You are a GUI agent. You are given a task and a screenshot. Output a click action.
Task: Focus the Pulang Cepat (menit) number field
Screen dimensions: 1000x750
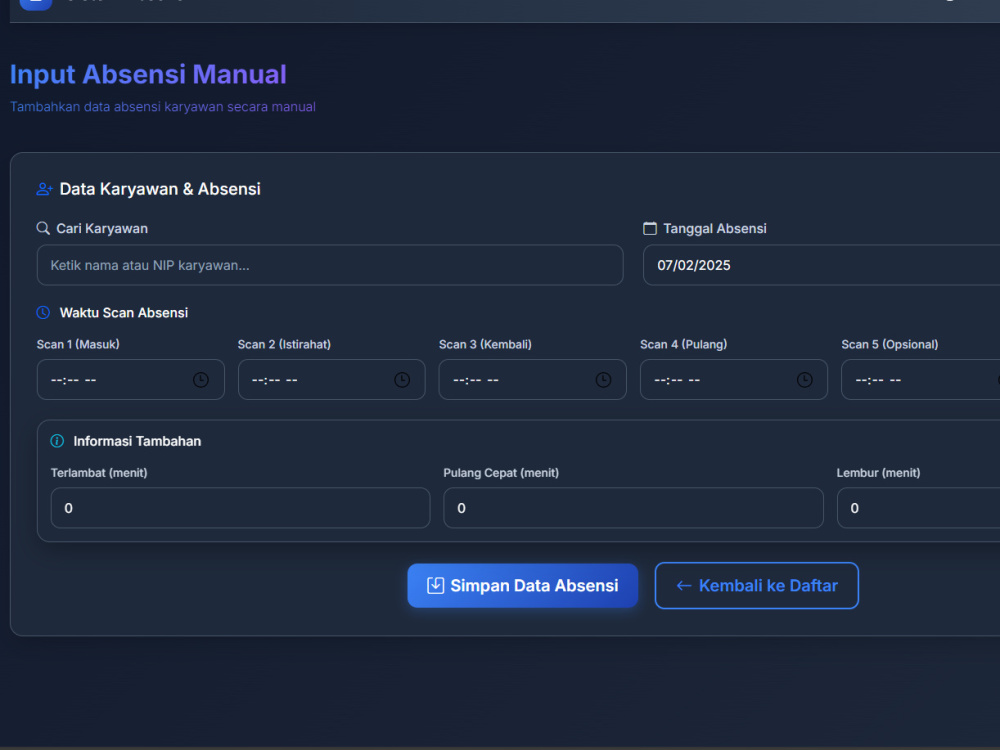pyautogui.click(x=633, y=508)
